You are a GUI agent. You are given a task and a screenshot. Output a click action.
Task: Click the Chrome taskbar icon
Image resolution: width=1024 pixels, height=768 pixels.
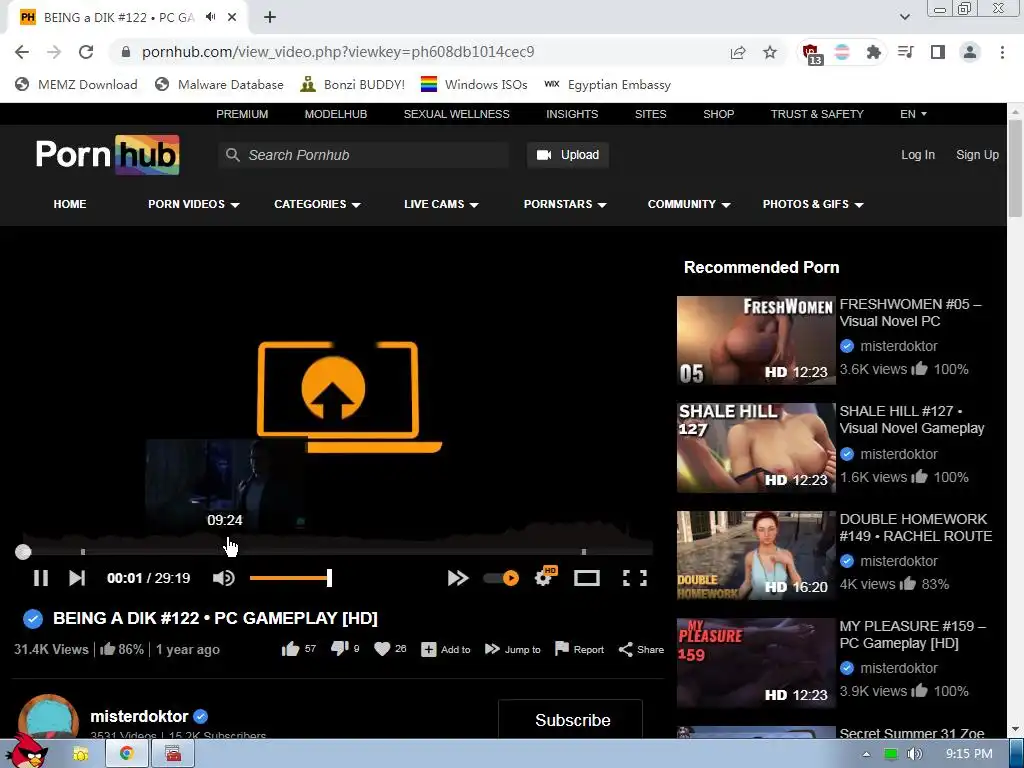(x=127, y=754)
